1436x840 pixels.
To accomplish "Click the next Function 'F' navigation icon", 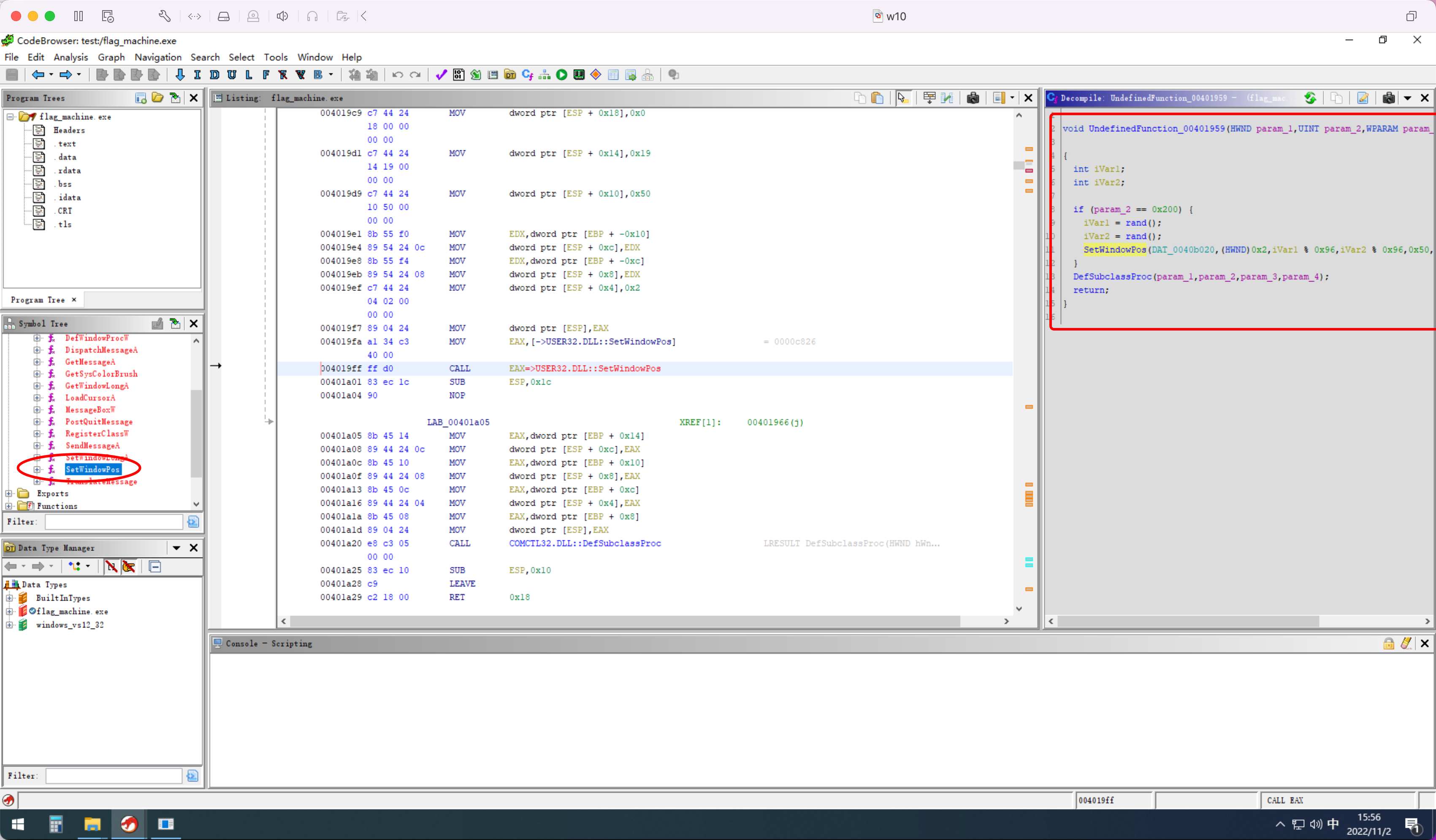I will 266,75.
